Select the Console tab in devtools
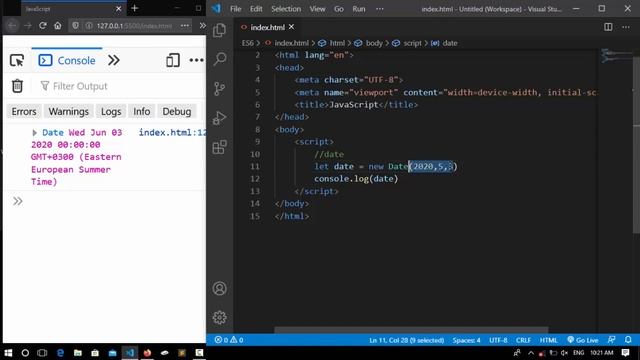640x360 pixels. click(x=67, y=60)
